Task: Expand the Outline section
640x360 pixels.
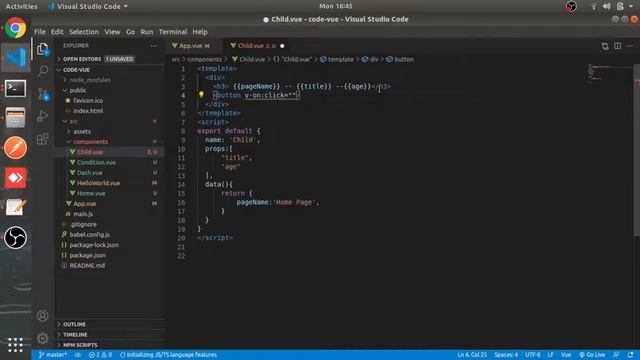Action: click(74, 324)
